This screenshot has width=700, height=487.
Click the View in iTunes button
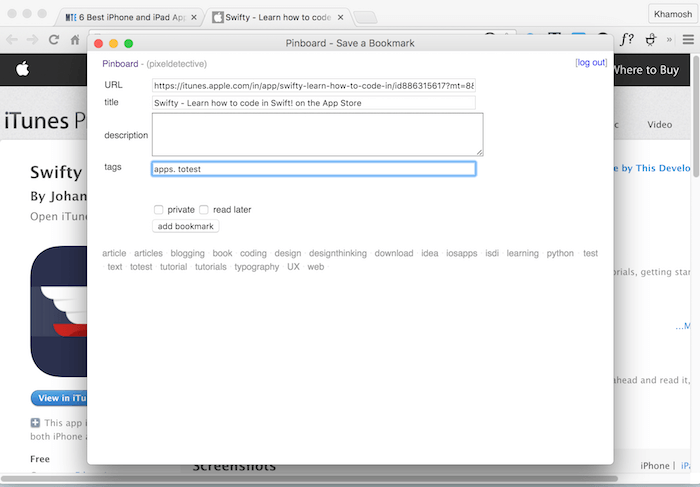tap(59, 398)
